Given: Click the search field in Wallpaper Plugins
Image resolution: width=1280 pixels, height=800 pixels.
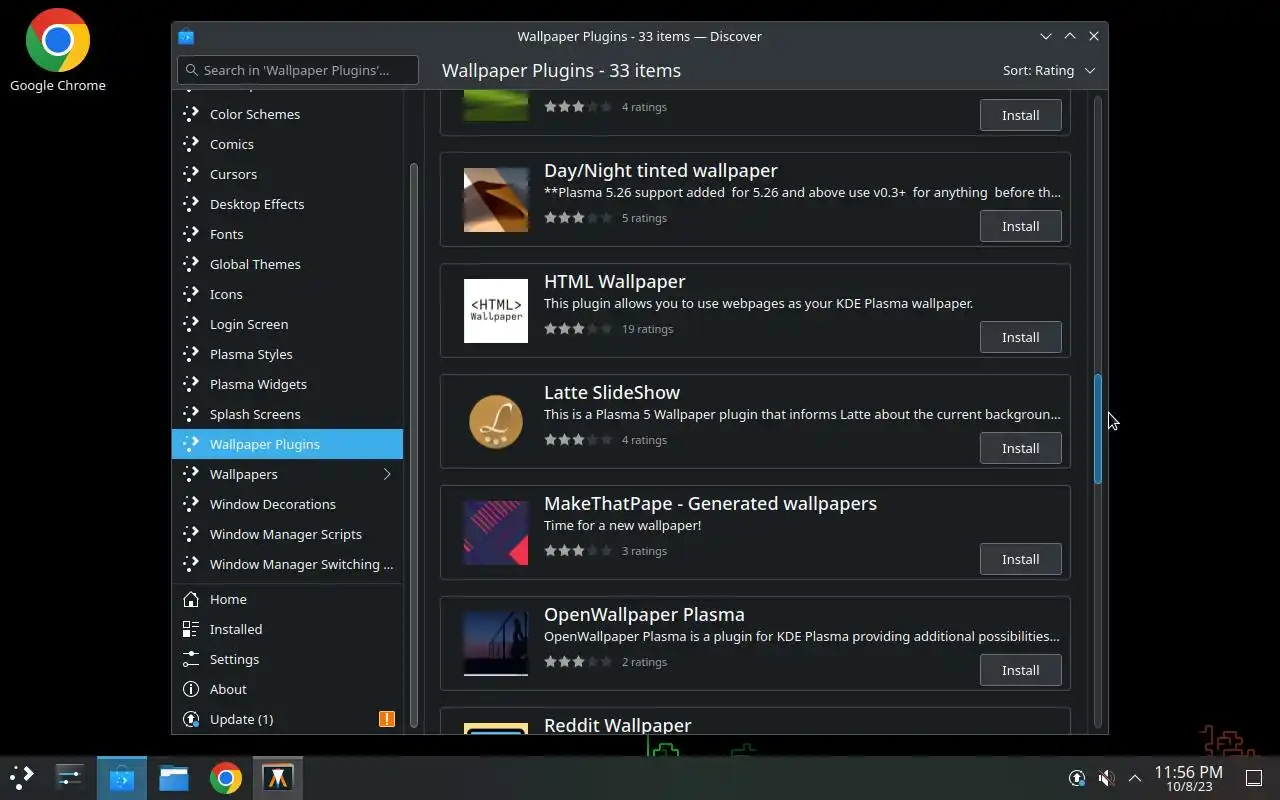Looking at the screenshot, I should 298,70.
